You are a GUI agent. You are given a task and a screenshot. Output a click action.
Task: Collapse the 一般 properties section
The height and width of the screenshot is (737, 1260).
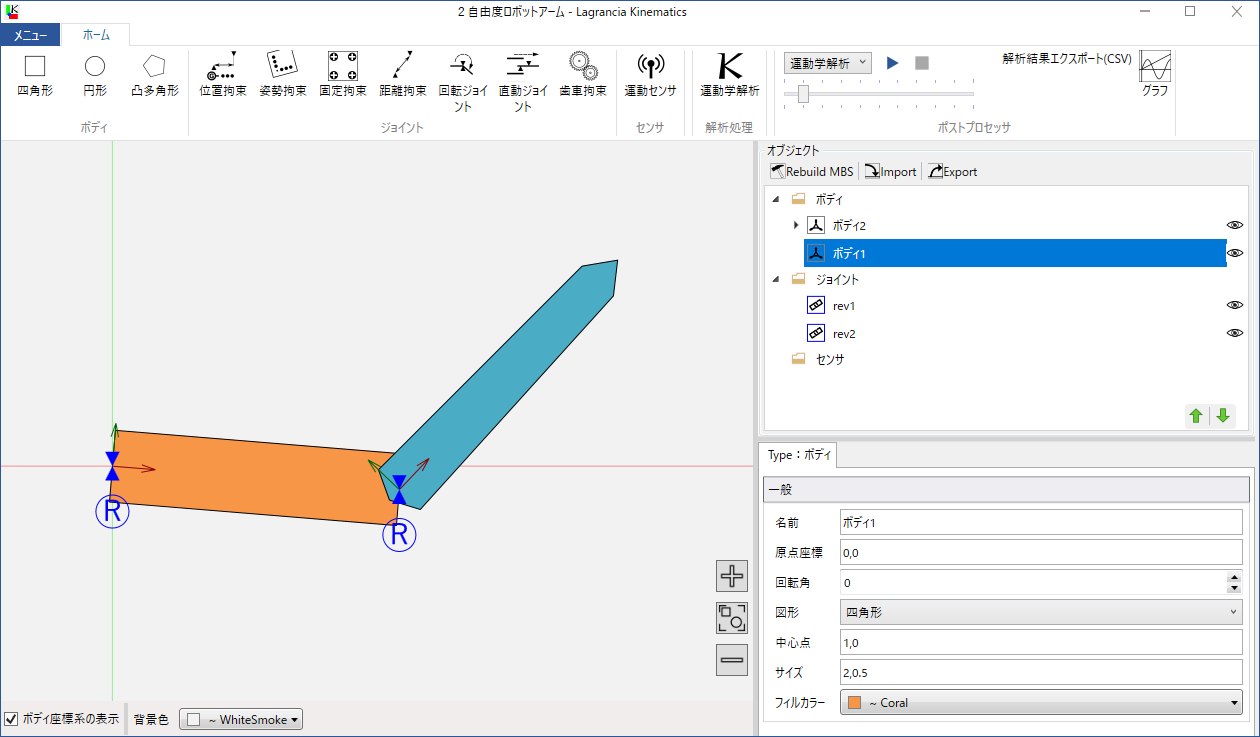coord(1006,489)
